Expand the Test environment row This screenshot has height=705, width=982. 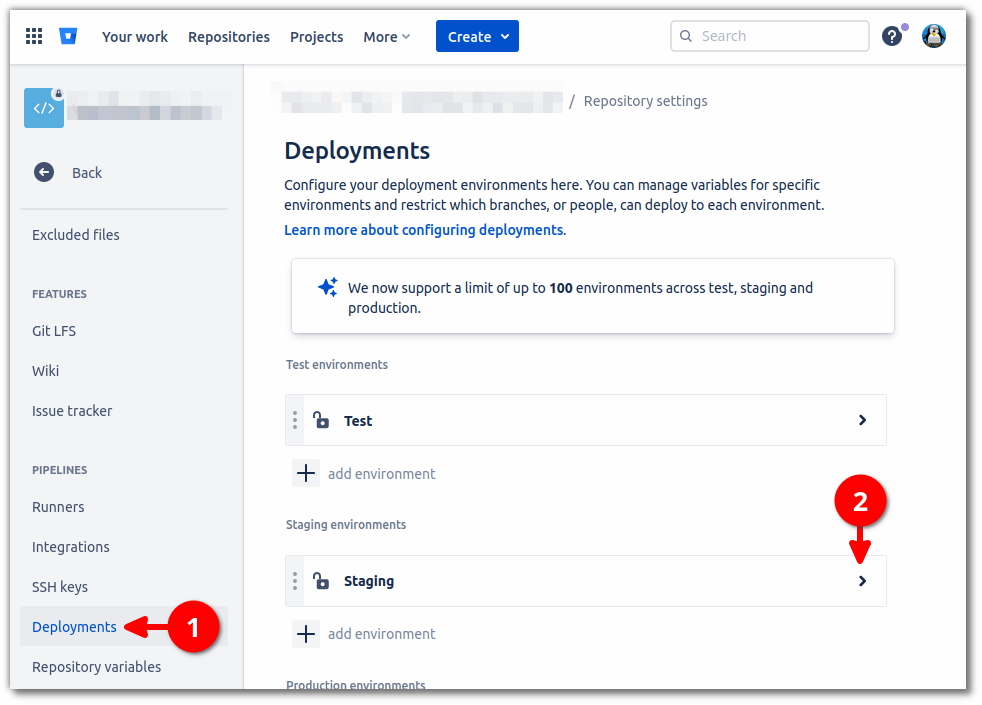pos(862,420)
